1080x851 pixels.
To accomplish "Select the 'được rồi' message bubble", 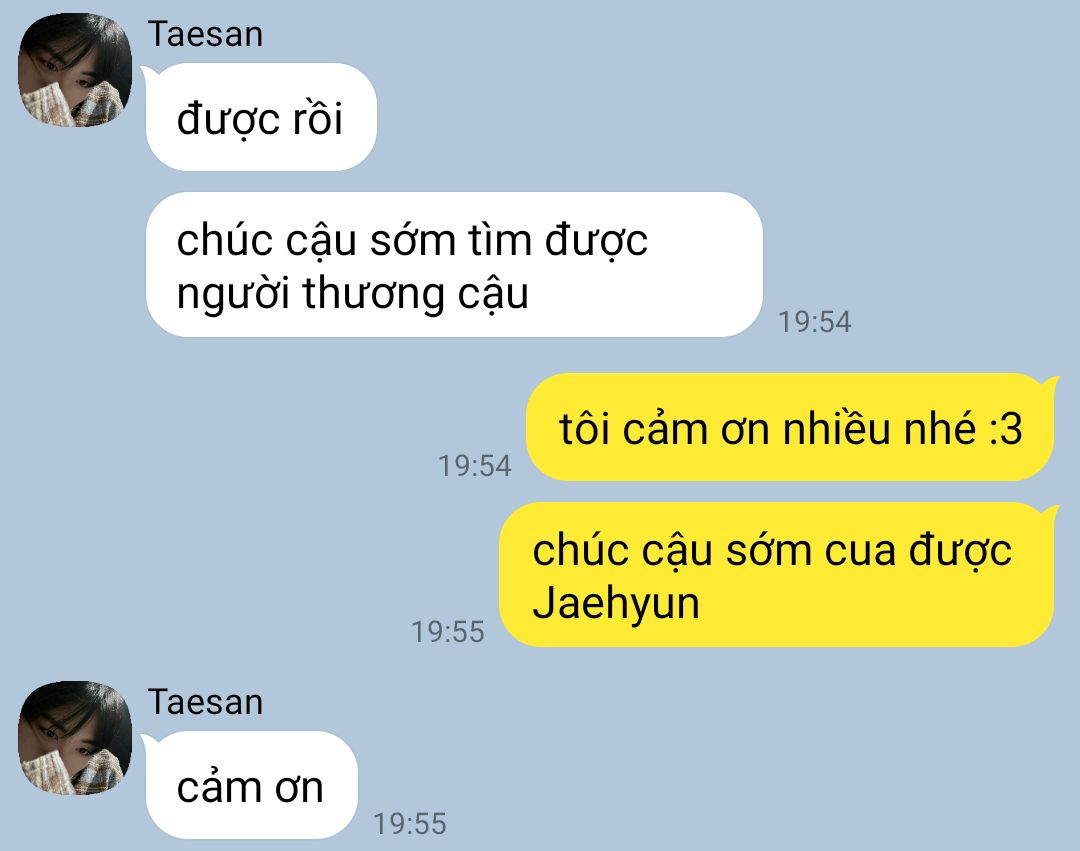I will click(261, 117).
